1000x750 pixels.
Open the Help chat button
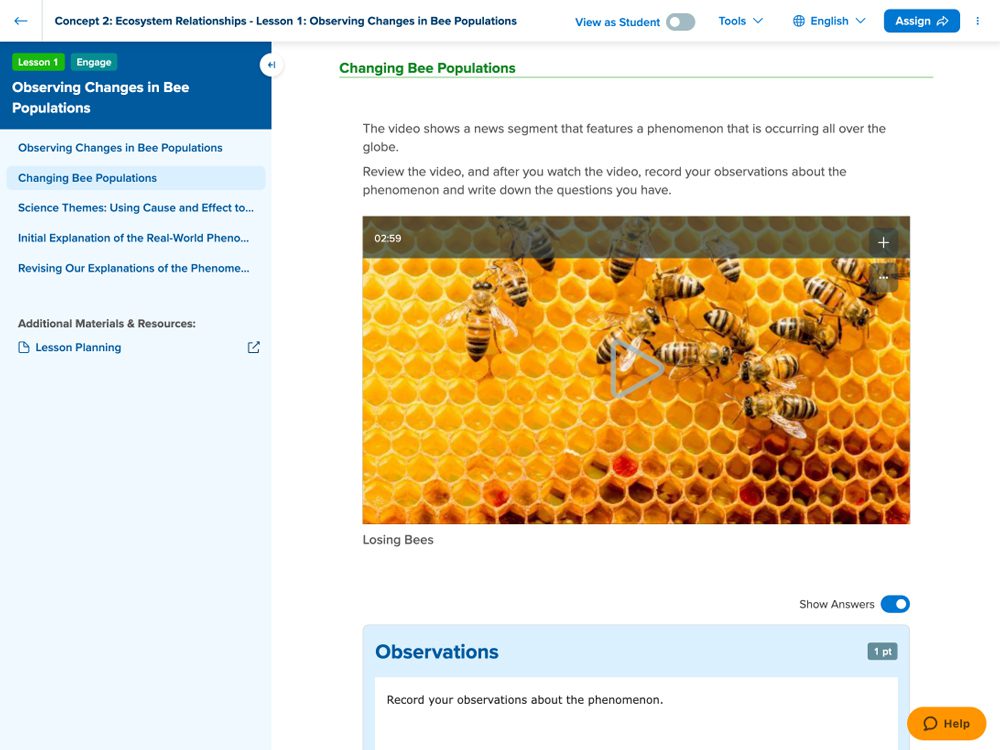tap(946, 724)
